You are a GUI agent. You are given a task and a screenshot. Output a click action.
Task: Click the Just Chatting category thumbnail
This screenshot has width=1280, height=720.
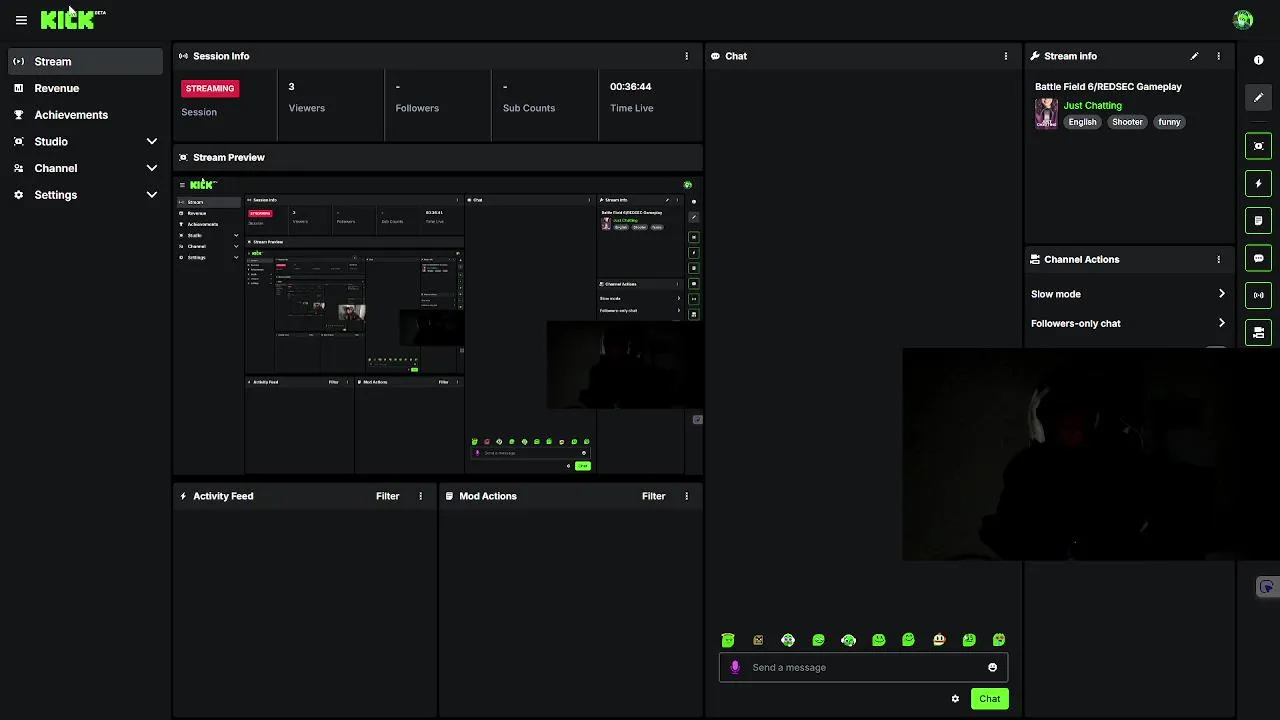(1046, 113)
